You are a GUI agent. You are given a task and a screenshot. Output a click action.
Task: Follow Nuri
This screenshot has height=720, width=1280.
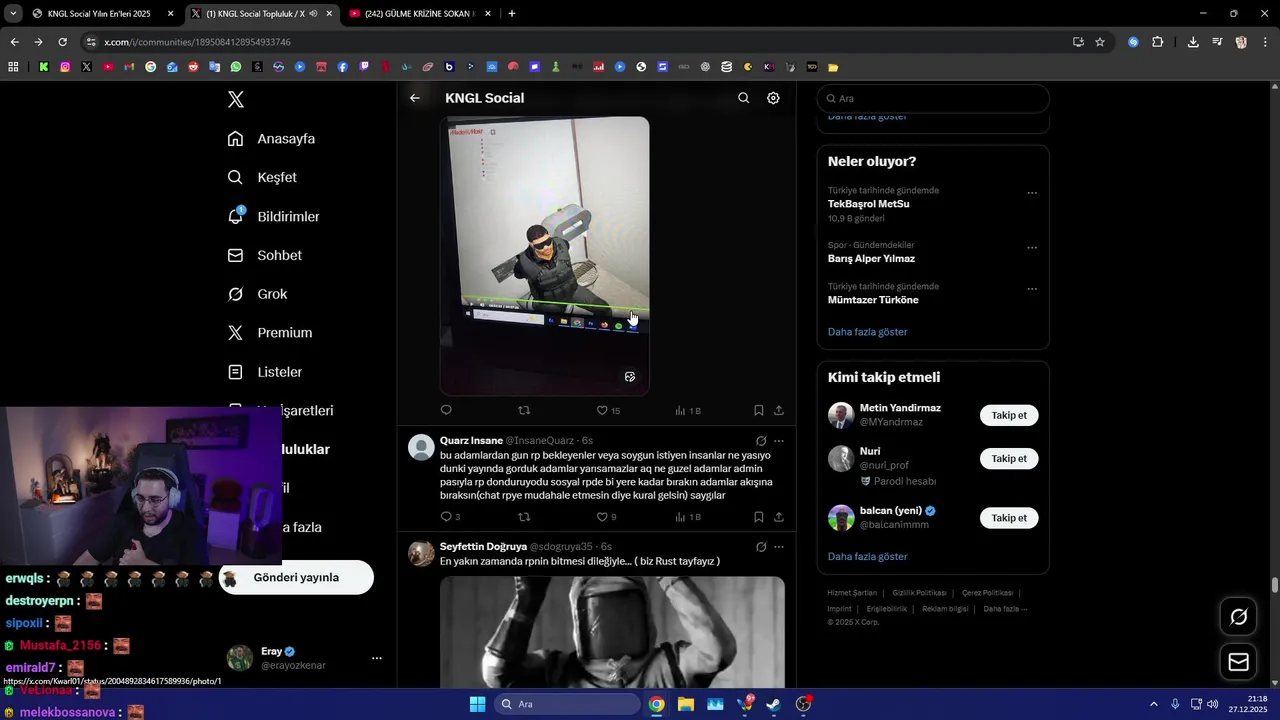pyautogui.click(x=1009, y=459)
